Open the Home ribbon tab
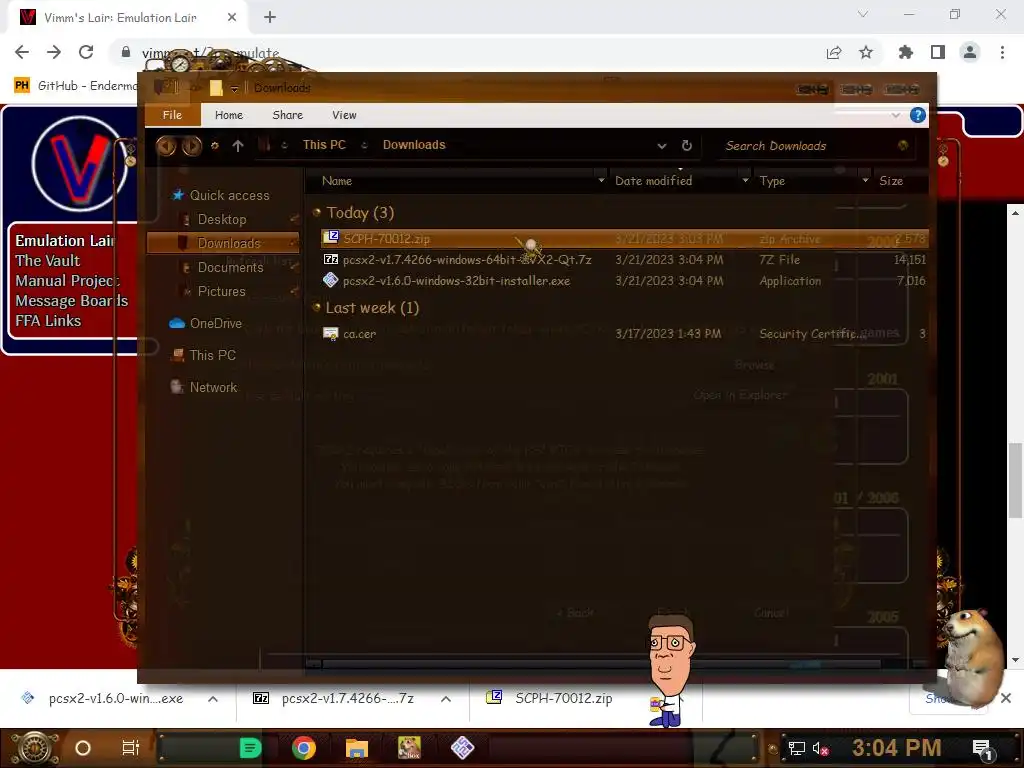 click(229, 115)
